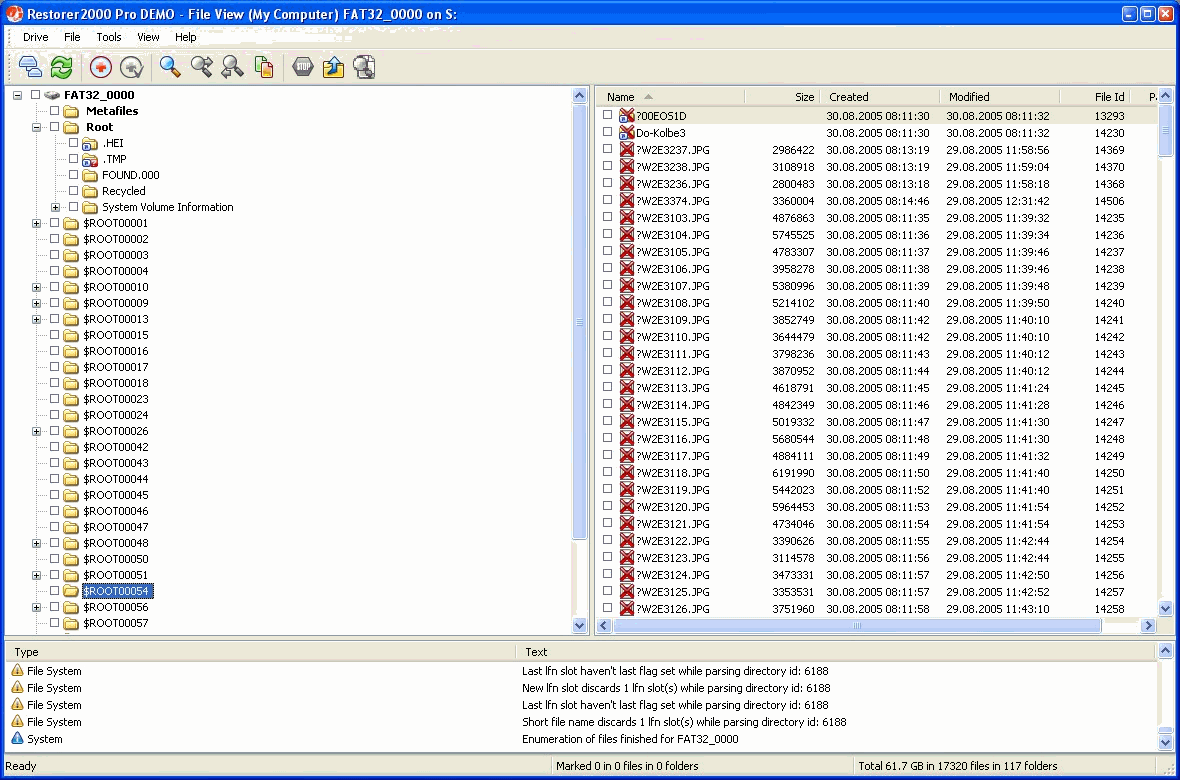Click the folder Up arrow icon
Image resolution: width=1180 pixels, height=780 pixels.
pyautogui.click(x=333, y=67)
